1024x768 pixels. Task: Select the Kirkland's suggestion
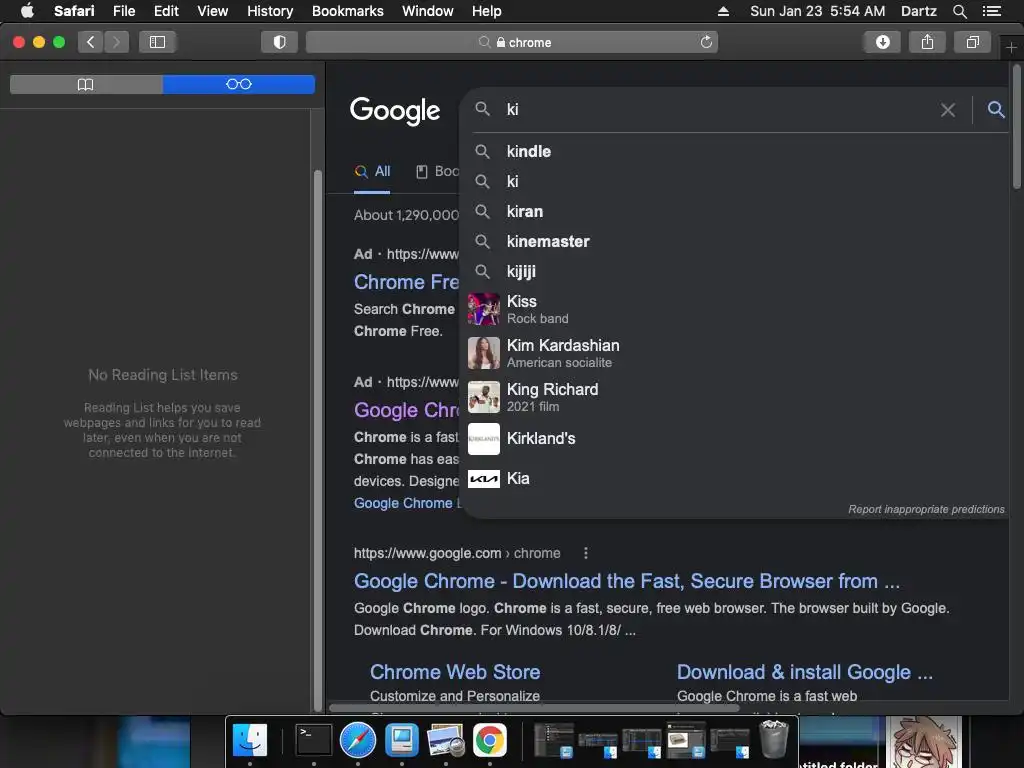point(735,439)
